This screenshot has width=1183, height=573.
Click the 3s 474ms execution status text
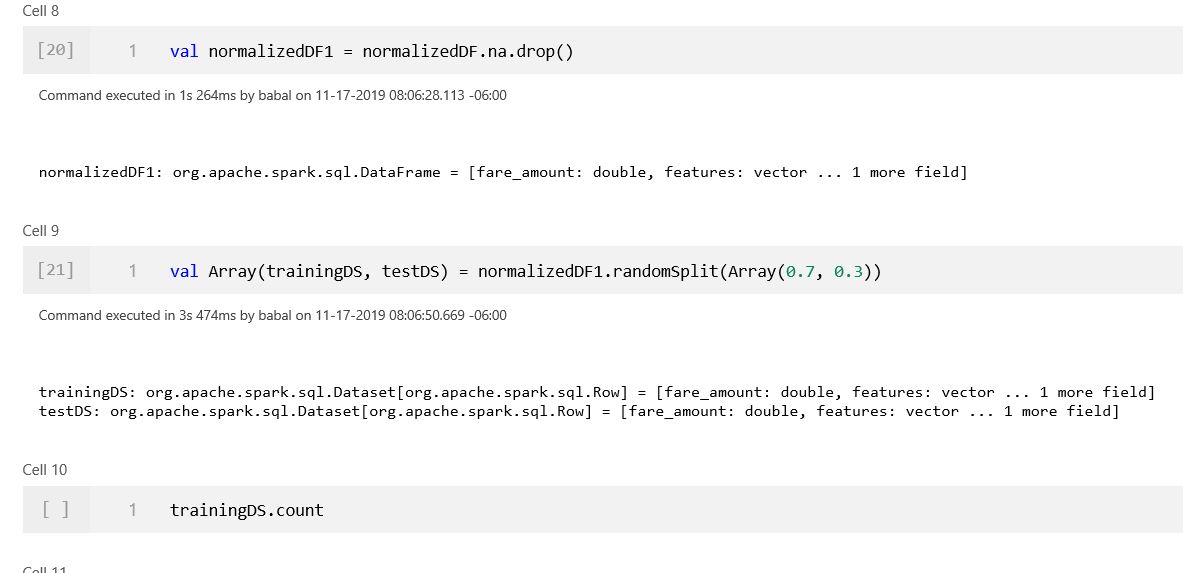(272, 315)
